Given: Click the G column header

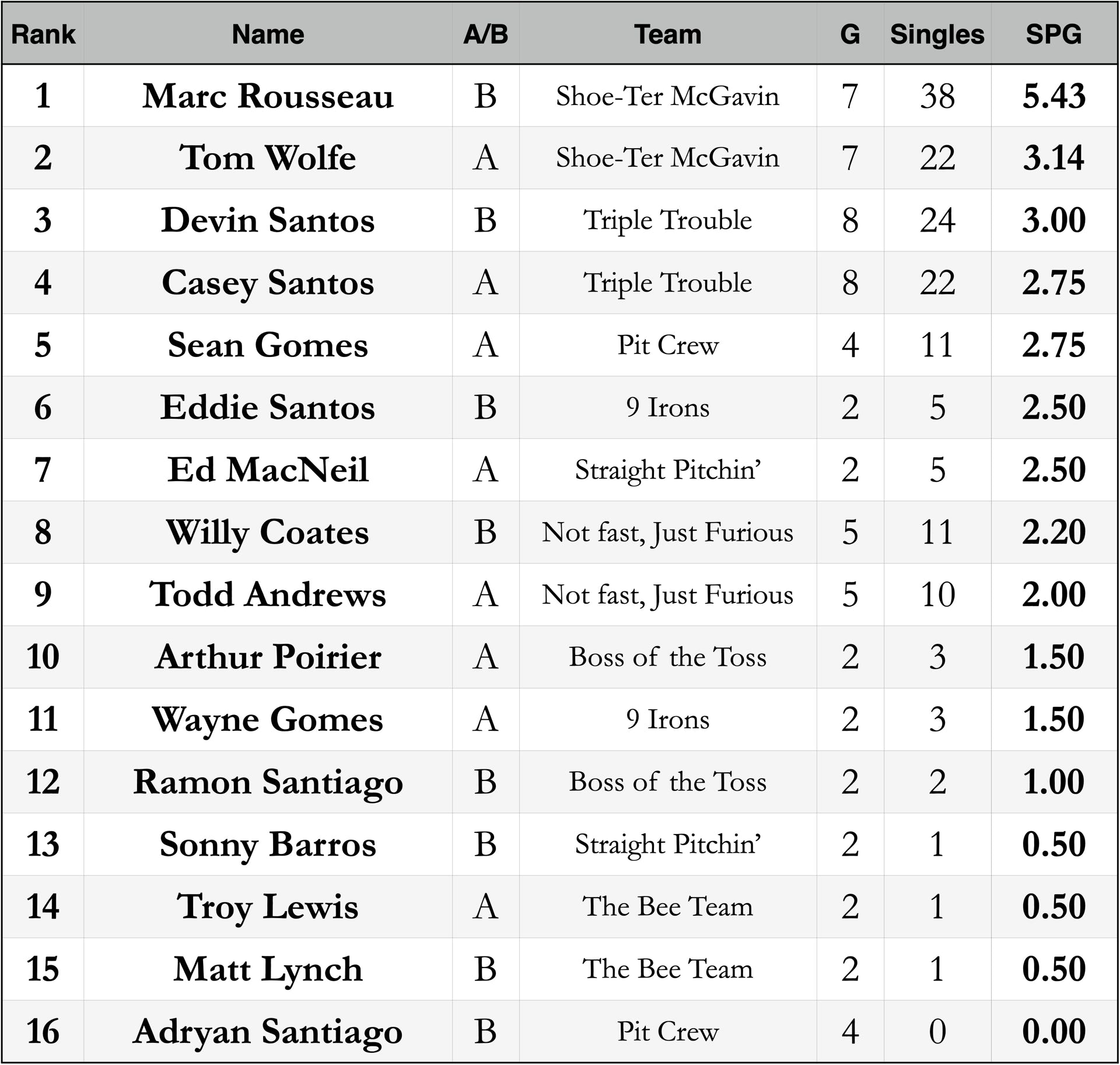Looking at the screenshot, I should (x=850, y=34).
